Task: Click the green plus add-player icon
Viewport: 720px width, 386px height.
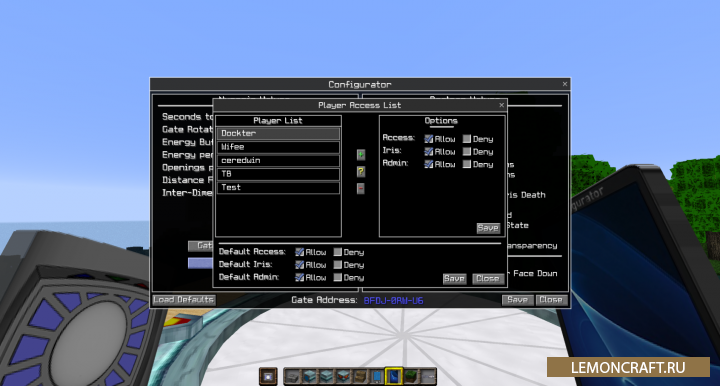Action: [361, 155]
